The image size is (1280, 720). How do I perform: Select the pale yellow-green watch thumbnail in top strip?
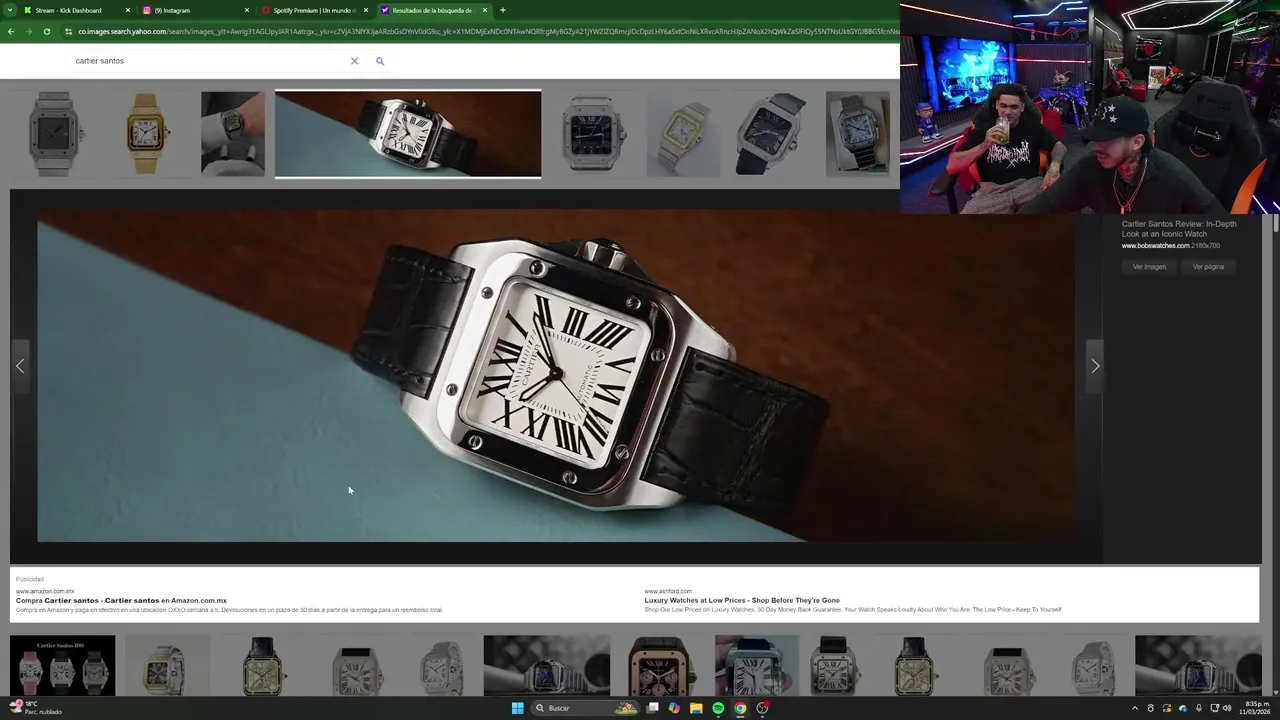tap(683, 134)
